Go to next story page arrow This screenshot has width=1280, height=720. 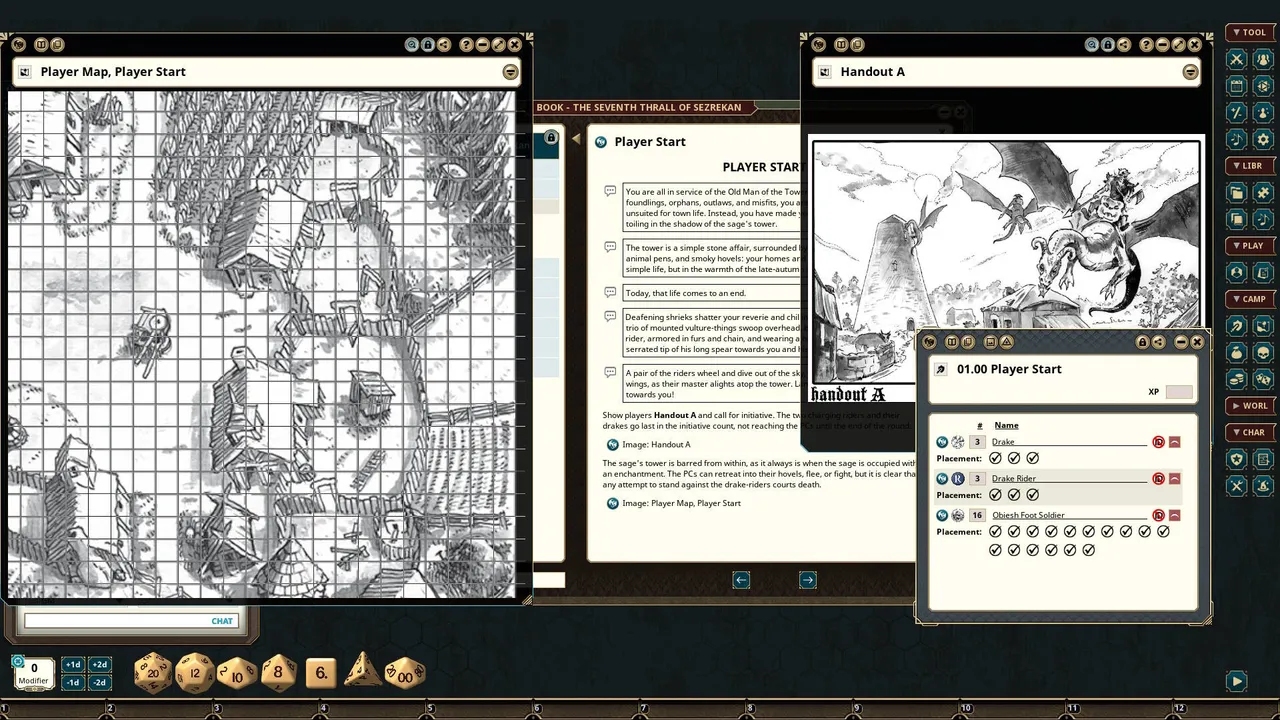(x=808, y=580)
